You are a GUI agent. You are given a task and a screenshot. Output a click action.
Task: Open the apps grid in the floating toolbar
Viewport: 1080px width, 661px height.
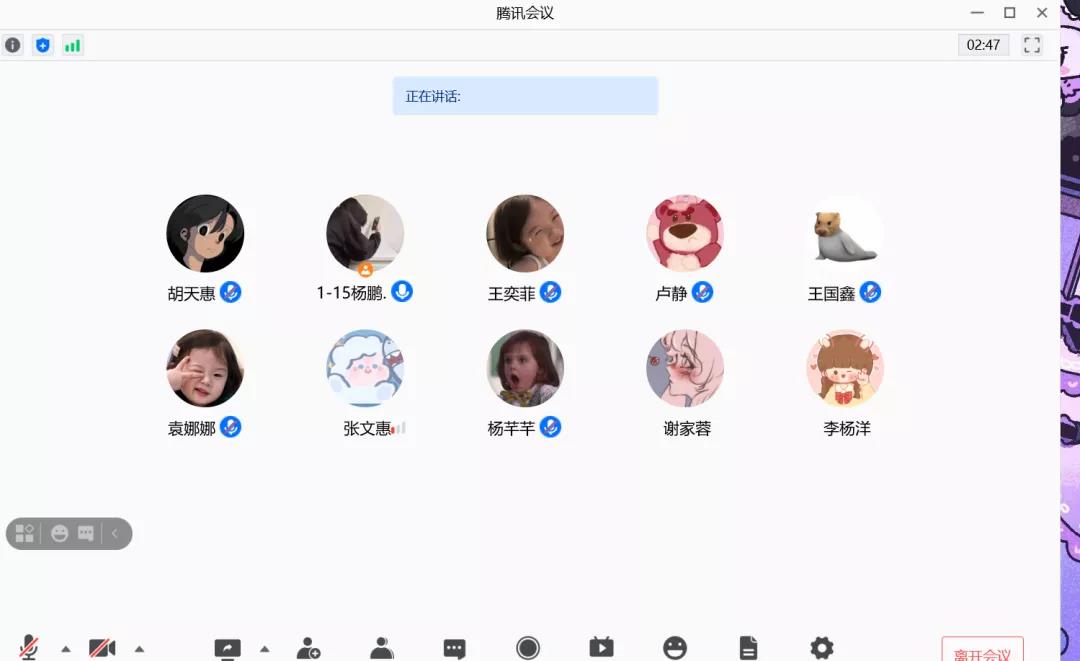point(25,534)
